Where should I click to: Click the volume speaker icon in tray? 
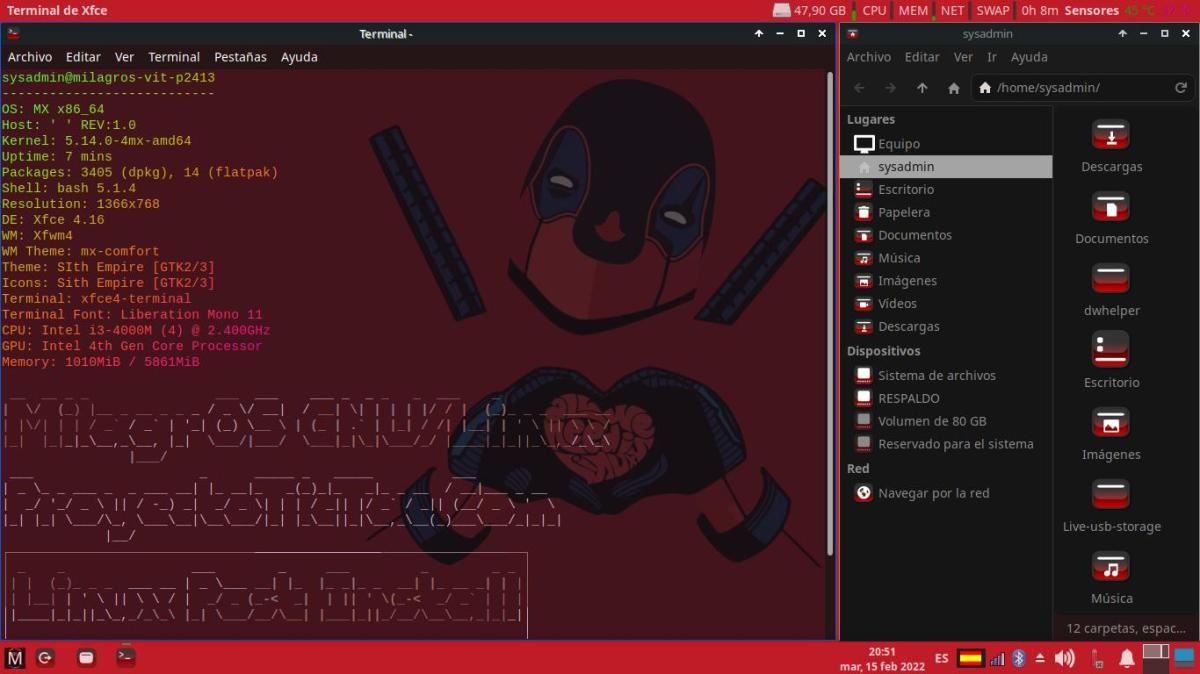click(1064, 658)
